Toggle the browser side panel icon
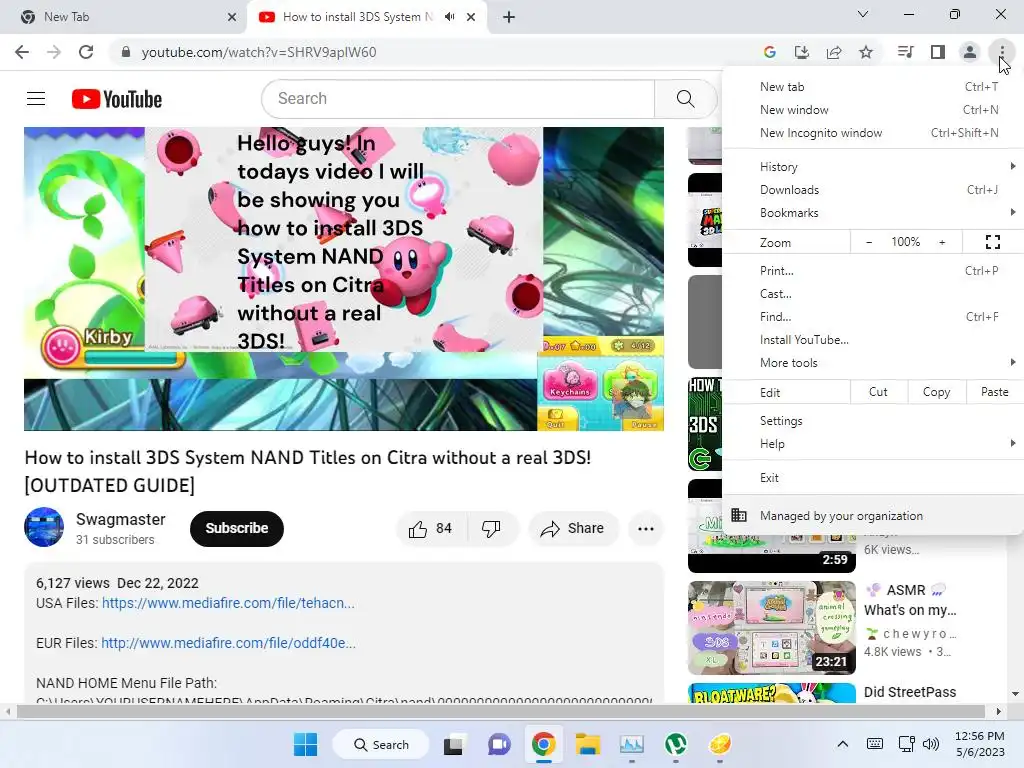 (x=938, y=52)
